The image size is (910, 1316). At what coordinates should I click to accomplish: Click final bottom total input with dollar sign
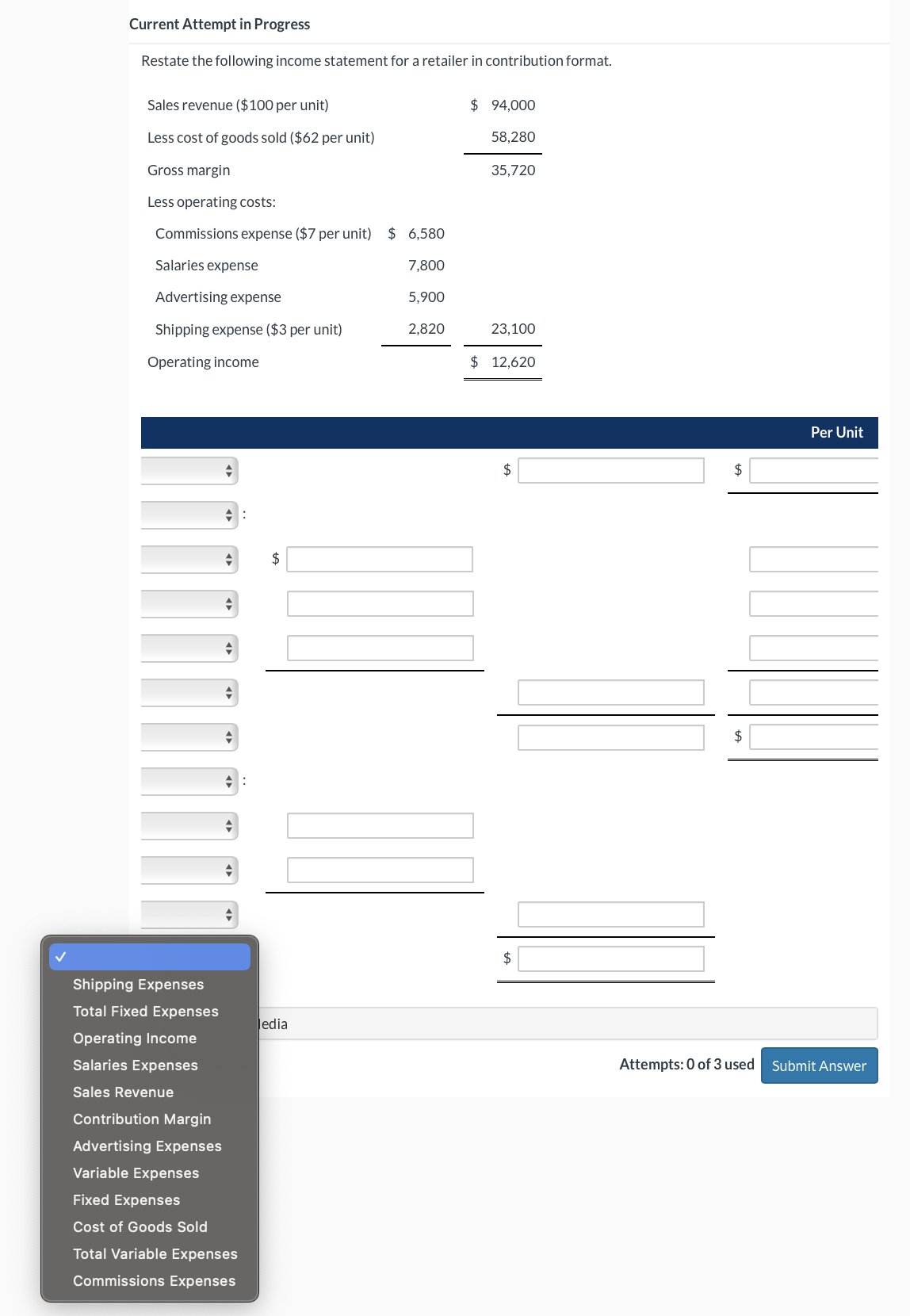click(611, 958)
